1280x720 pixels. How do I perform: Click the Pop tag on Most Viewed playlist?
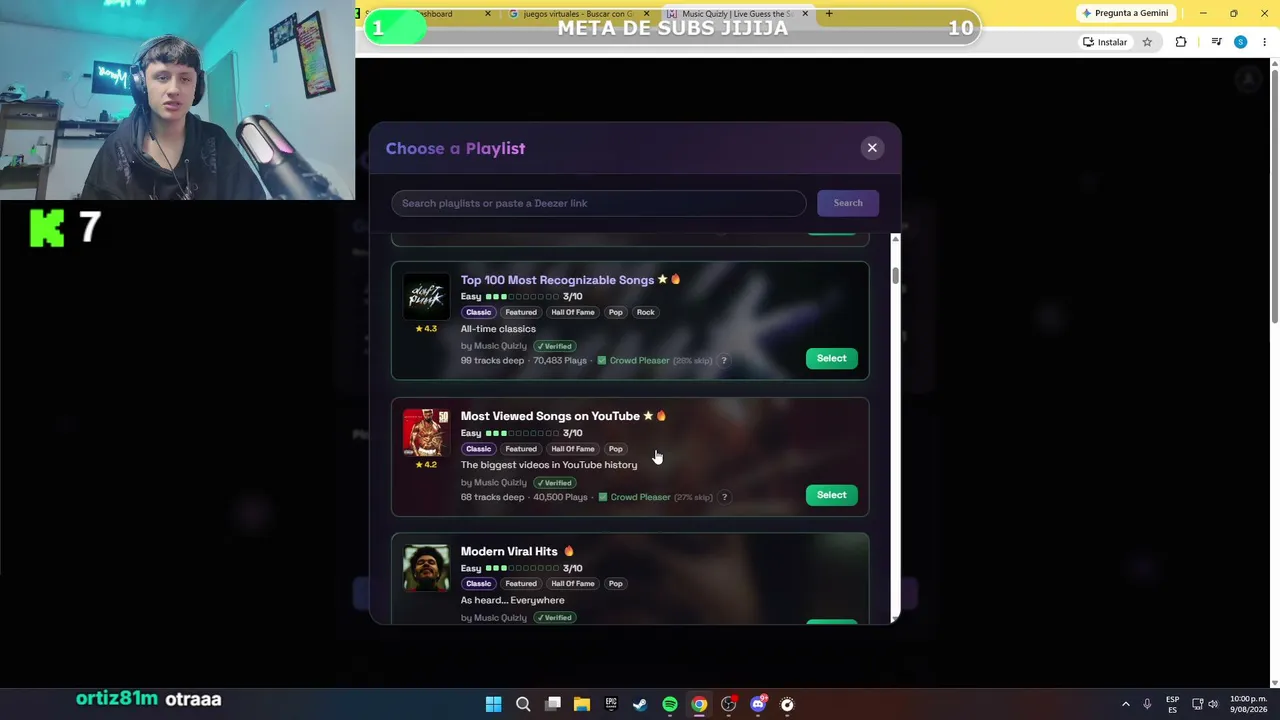616,449
